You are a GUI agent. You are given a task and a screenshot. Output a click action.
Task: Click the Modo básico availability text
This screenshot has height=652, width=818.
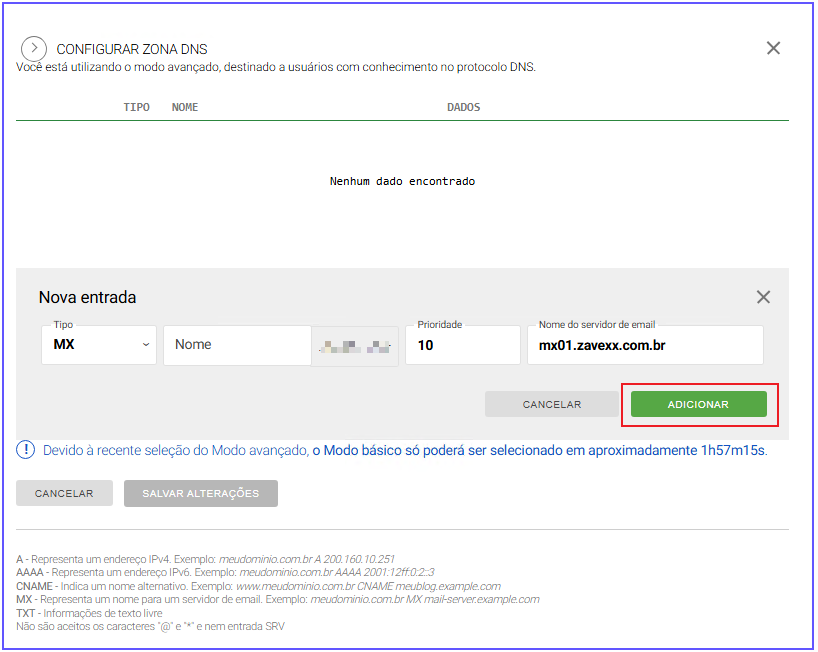pos(539,451)
